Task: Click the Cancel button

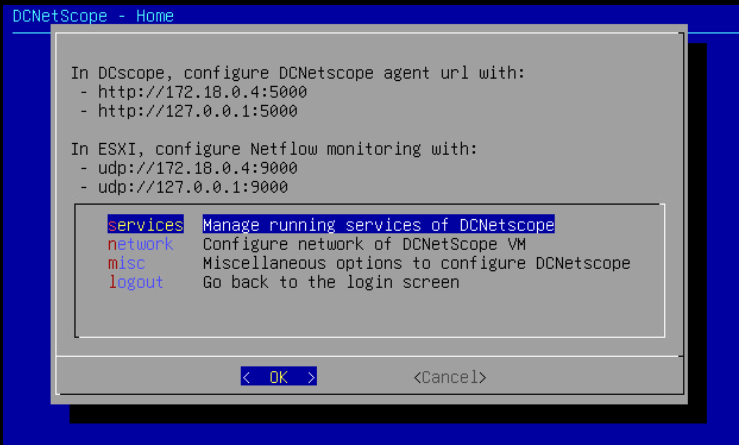Action: [450, 377]
